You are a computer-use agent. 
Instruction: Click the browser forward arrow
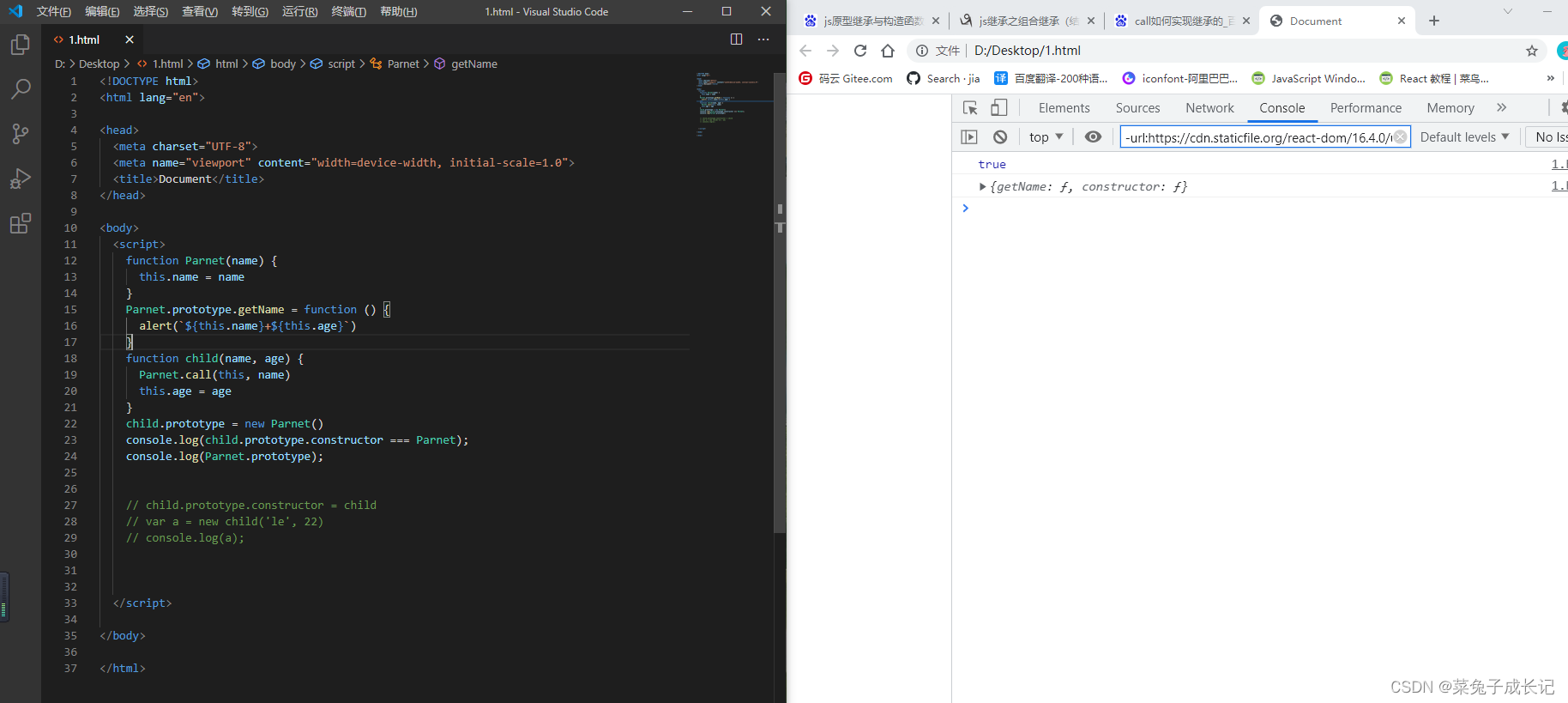pos(833,51)
